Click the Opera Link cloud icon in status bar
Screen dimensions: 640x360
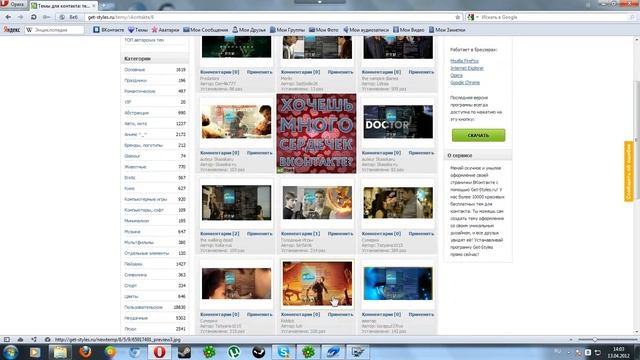click(x=20, y=340)
